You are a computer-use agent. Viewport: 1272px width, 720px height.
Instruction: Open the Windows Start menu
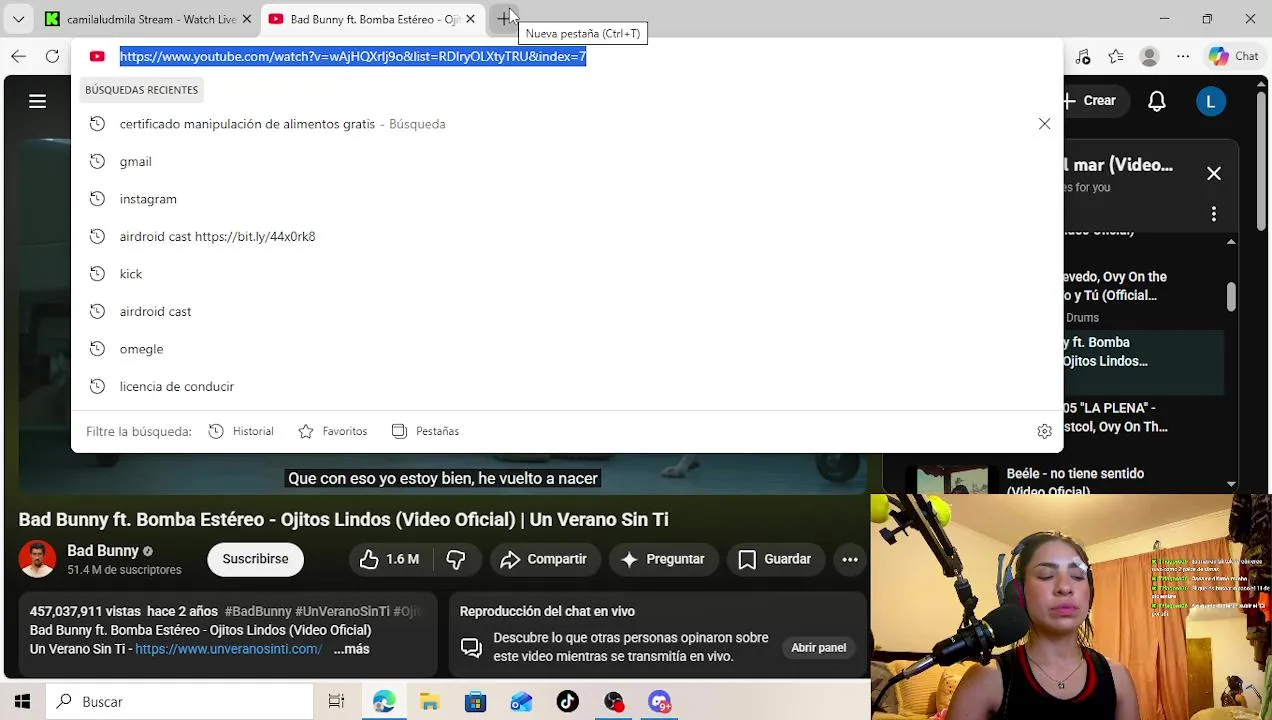pos(22,702)
